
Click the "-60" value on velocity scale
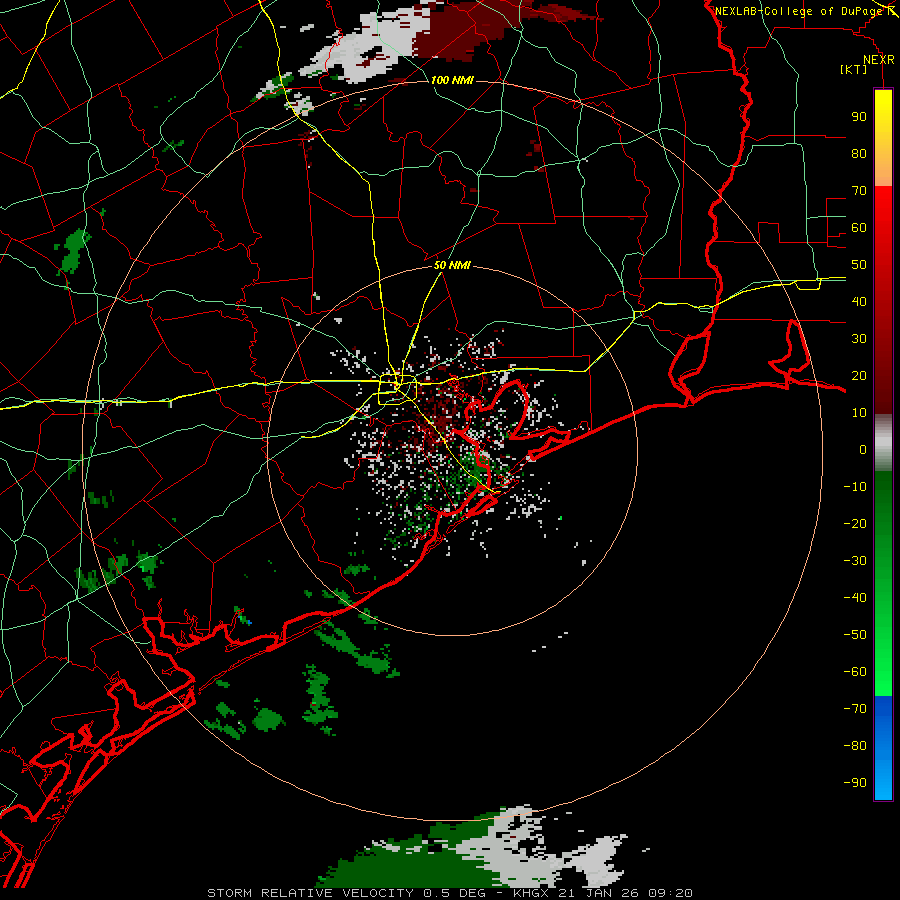coord(855,672)
